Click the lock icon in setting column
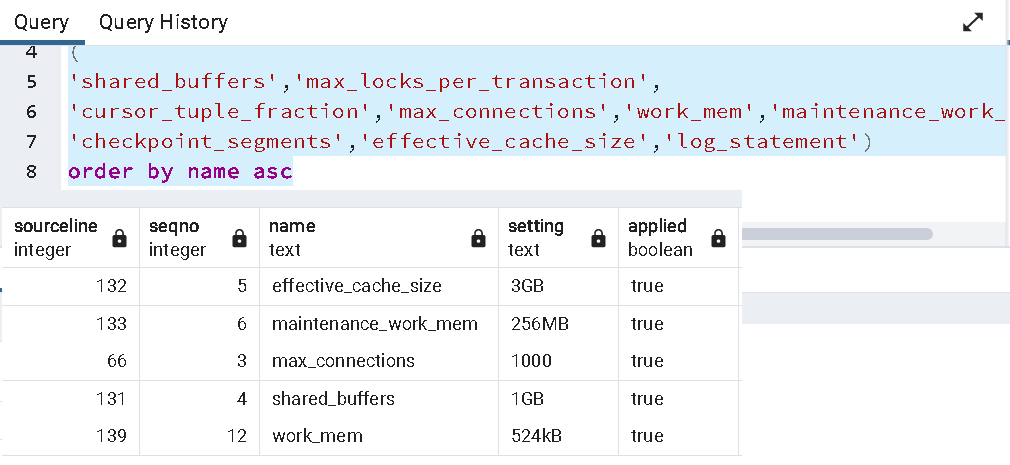This screenshot has height=465, width=1010. [x=598, y=238]
